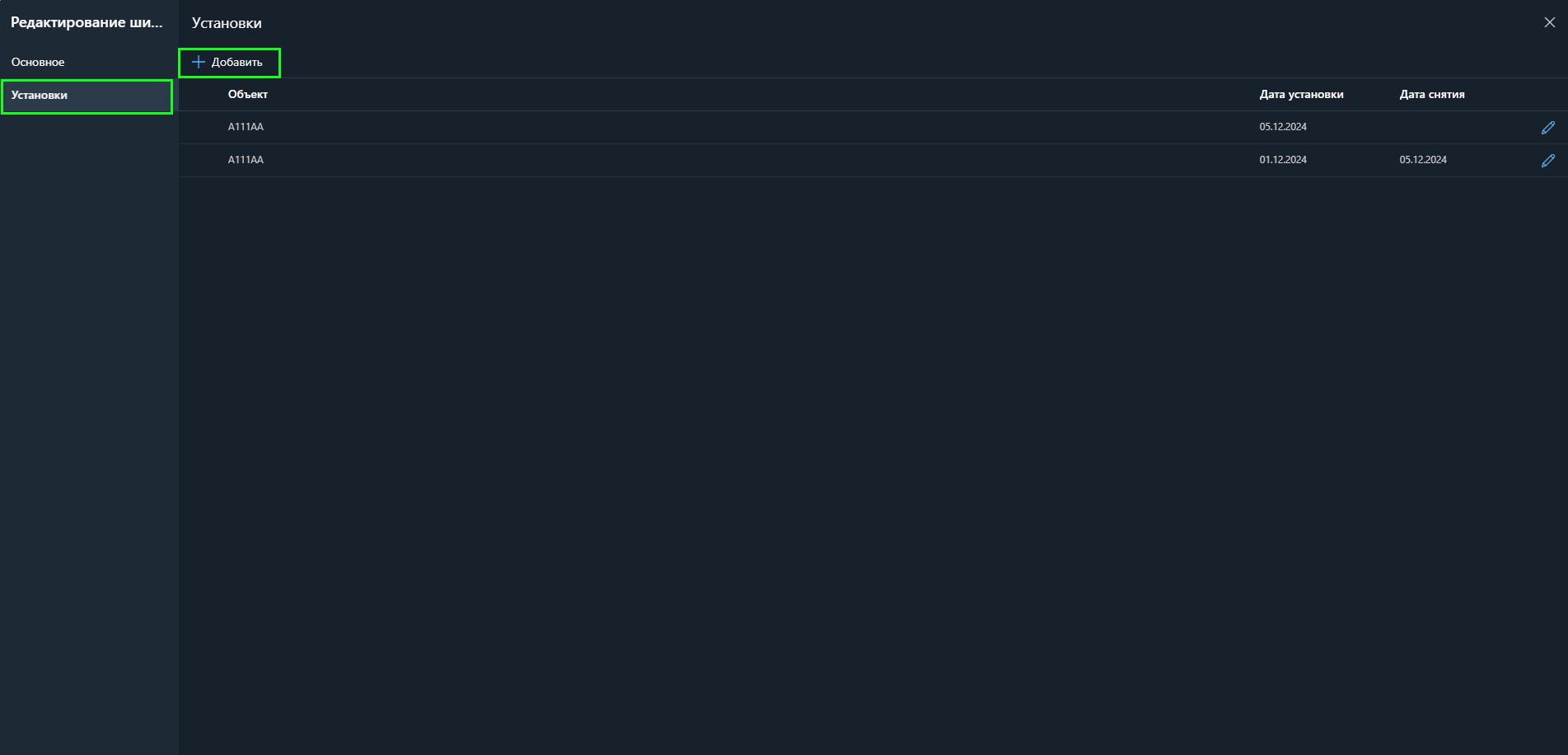Click the edit pencil for installation dated 01.12.2024
Screen dimensions: 1568x755
click(x=1548, y=160)
